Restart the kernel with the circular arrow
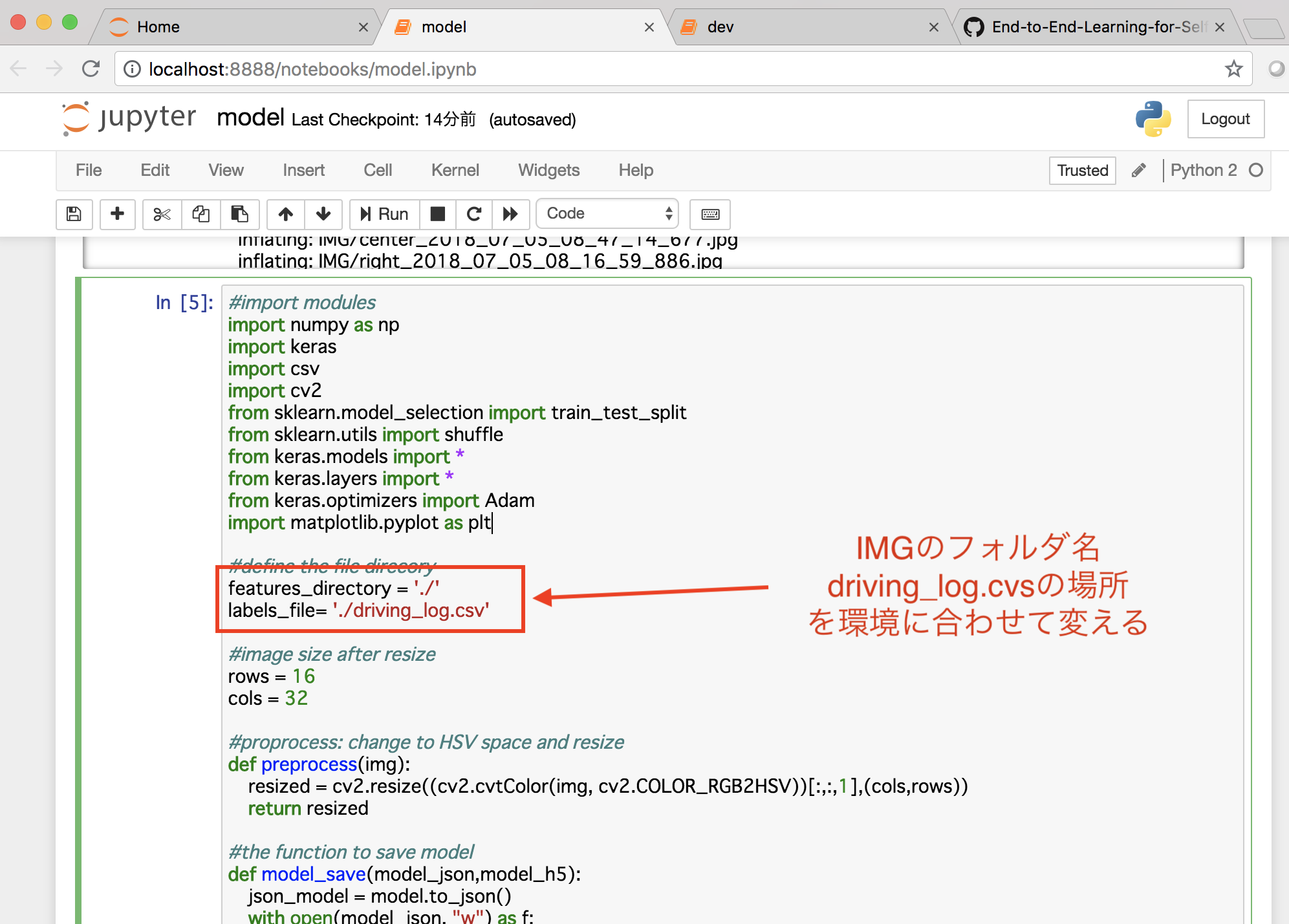Viewport: 1289px width, 924px height. tap(474, 214)
